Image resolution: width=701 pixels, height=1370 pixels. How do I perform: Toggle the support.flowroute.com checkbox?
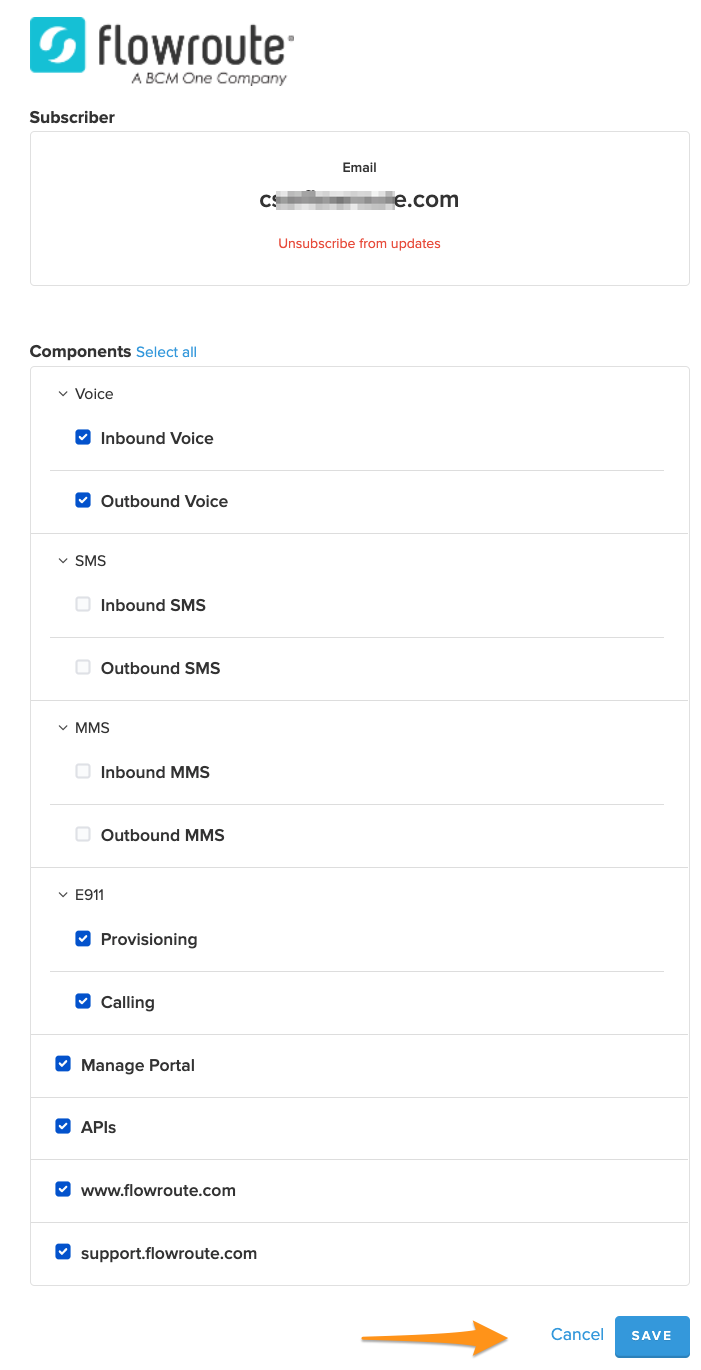pyautogui.click(x=63, y=1252)
